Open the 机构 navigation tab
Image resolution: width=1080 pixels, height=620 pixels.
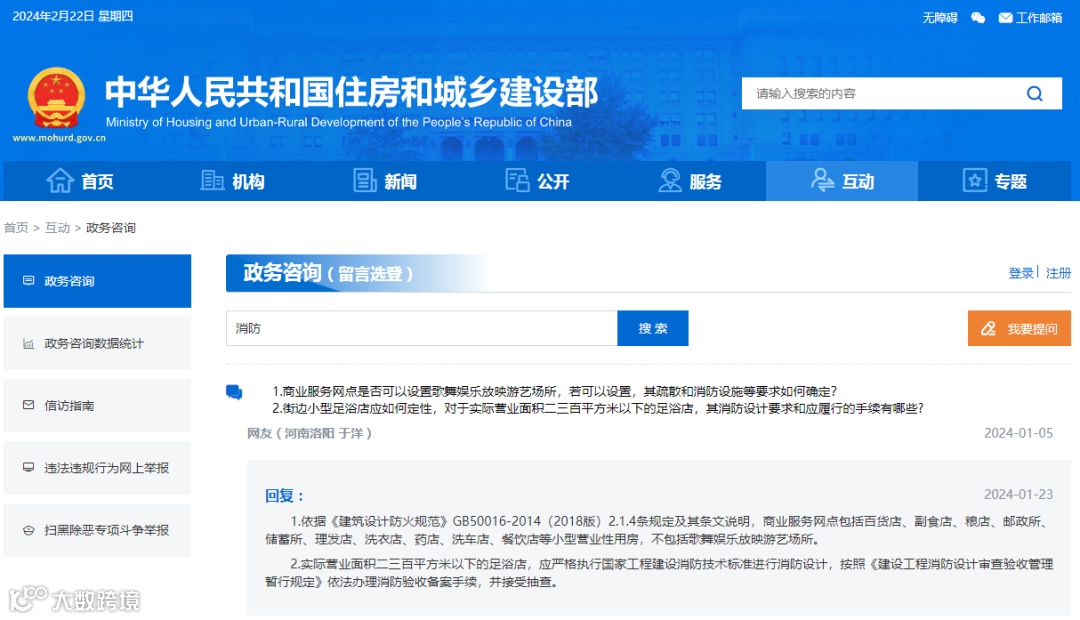coord(232,181)
